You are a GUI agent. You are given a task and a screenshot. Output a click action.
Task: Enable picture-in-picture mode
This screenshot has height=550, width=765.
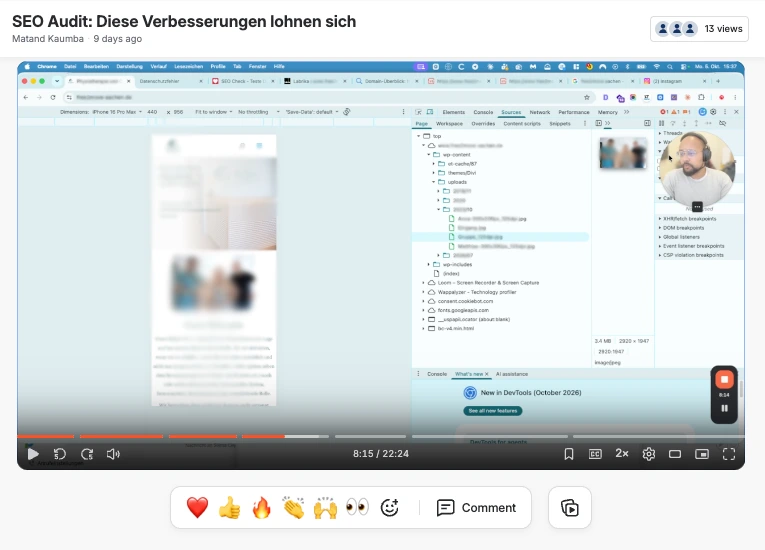pyautogui.click(x=702, y=454)
